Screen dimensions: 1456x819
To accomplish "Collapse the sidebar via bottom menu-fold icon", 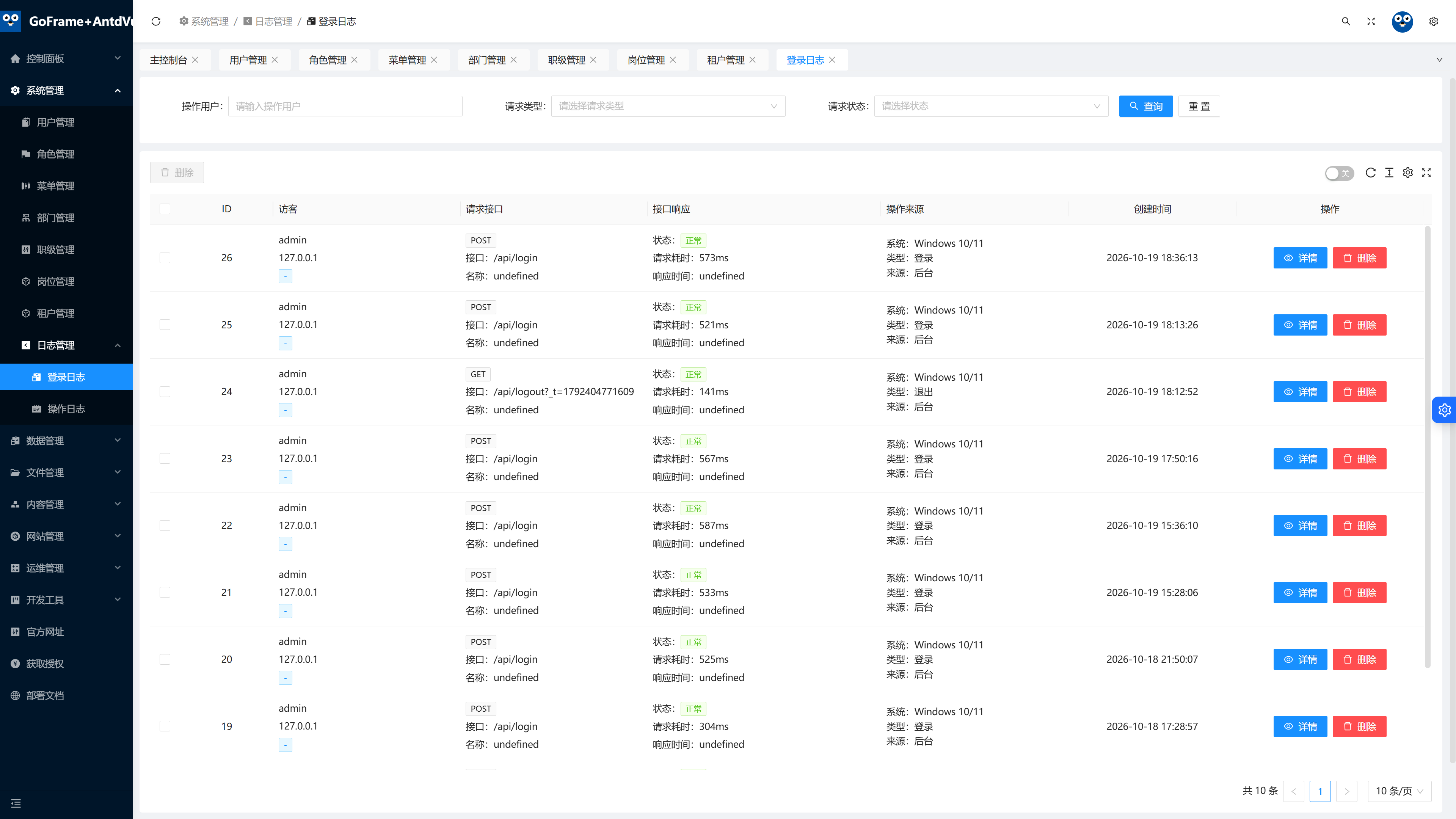I will pos(16,803).
